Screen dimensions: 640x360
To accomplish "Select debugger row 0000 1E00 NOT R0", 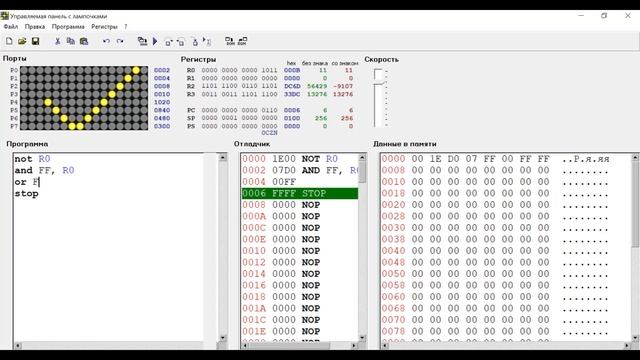I will [x=300, y=159].
